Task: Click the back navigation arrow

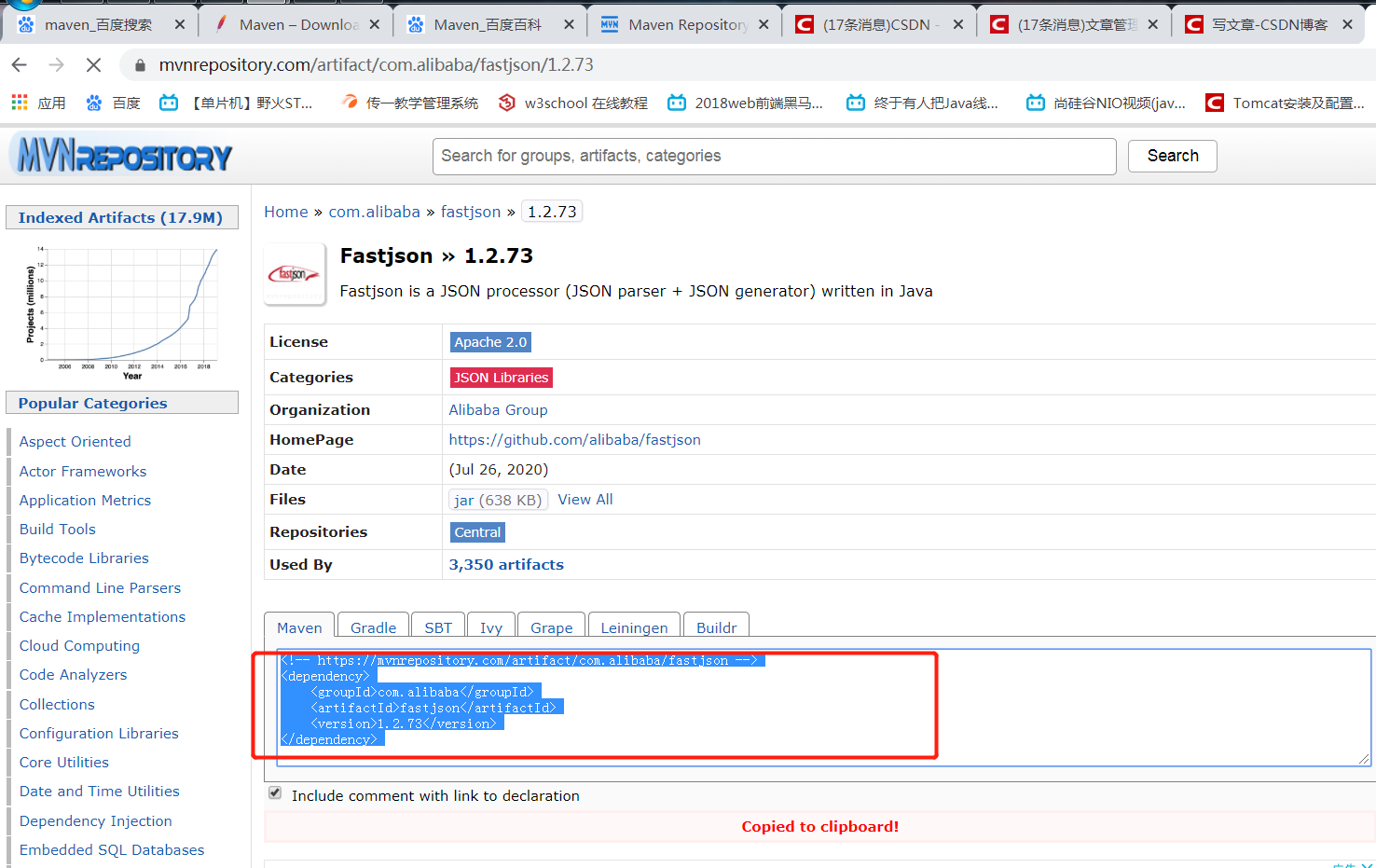Action: click(x=19, y=65)
